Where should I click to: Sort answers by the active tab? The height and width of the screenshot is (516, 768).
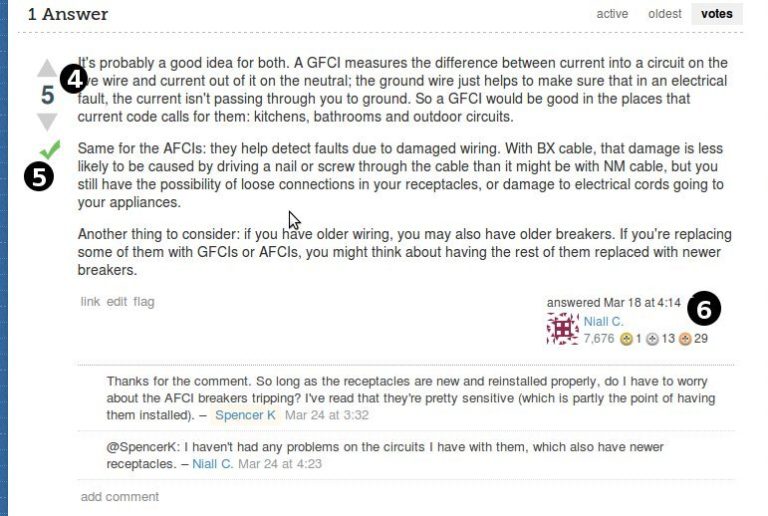(612, 14)
